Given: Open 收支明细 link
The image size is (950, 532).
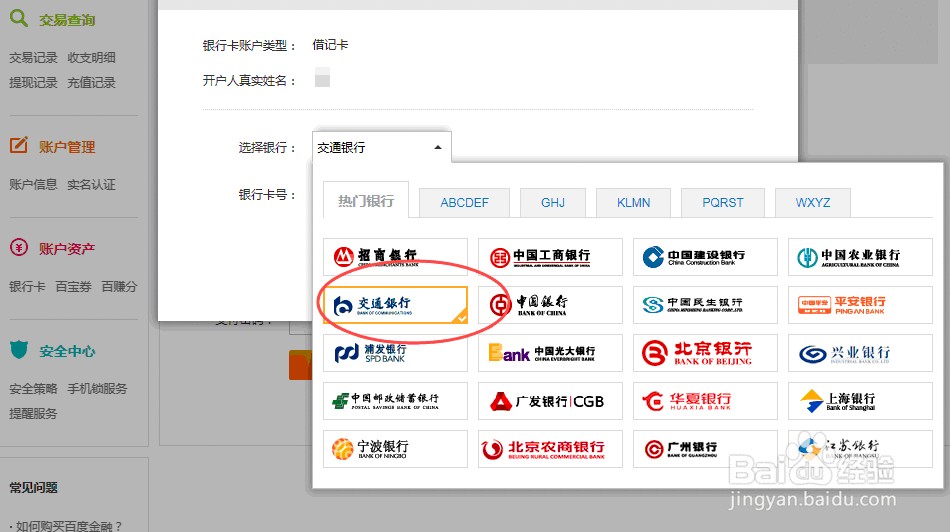Looking at the screenshot, I should tap(91, 58).
